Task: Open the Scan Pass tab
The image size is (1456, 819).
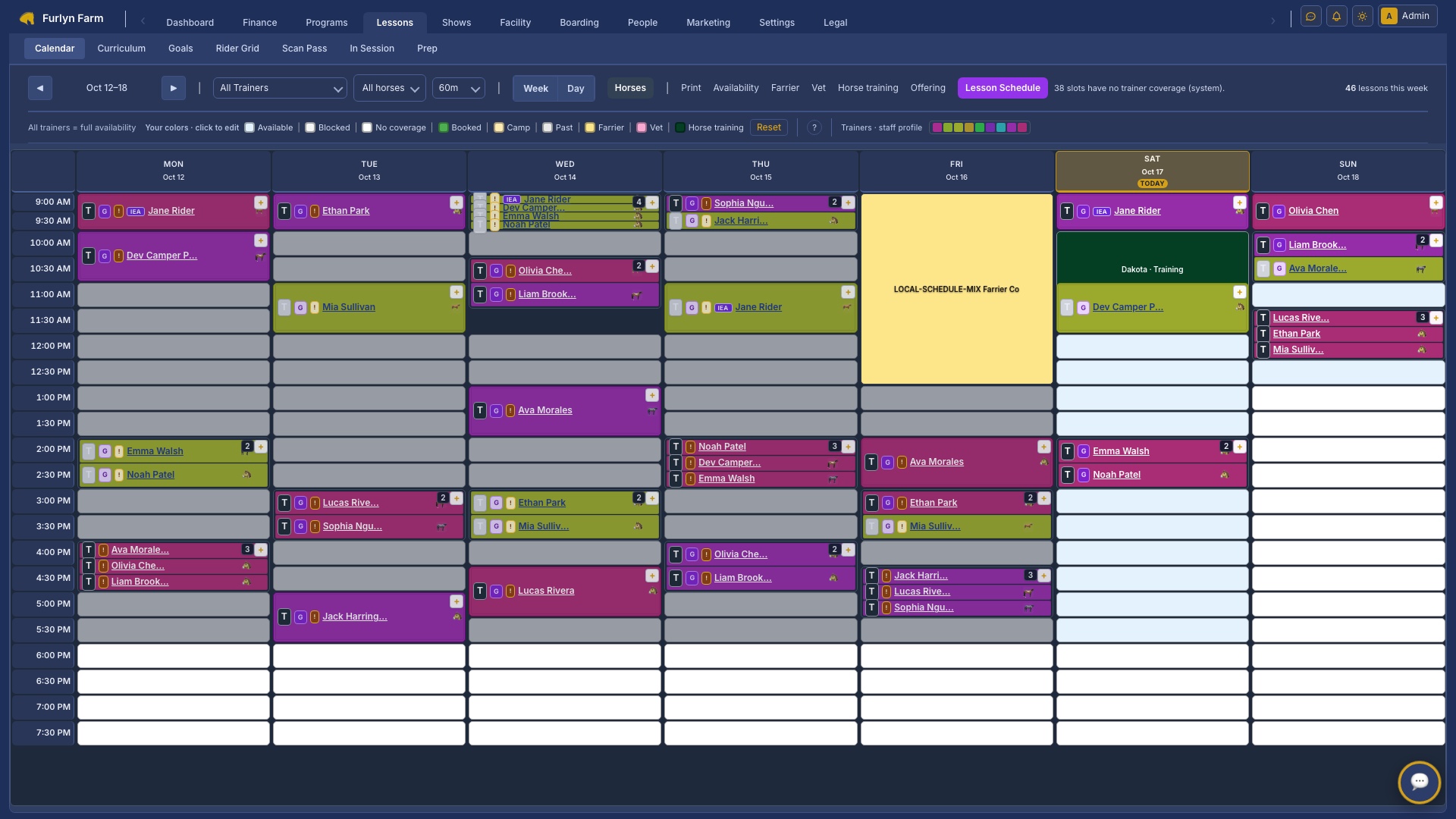Action: coord(304,49)
